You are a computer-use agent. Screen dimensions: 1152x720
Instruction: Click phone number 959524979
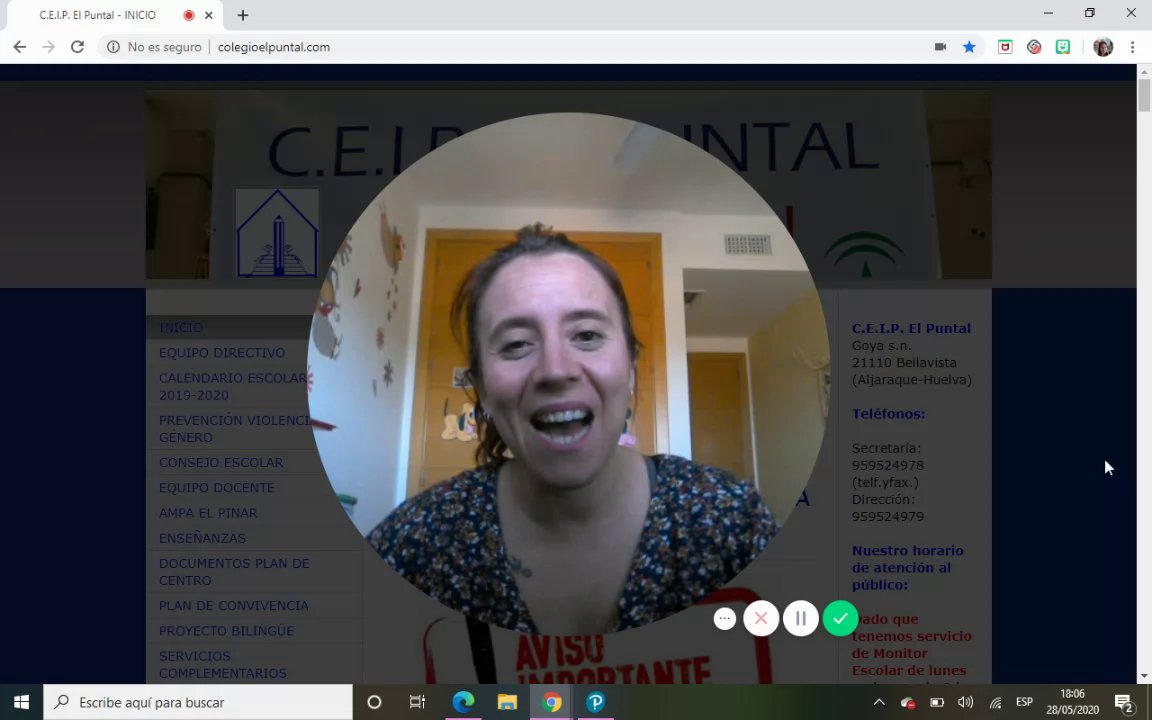(x=888, y=516)
